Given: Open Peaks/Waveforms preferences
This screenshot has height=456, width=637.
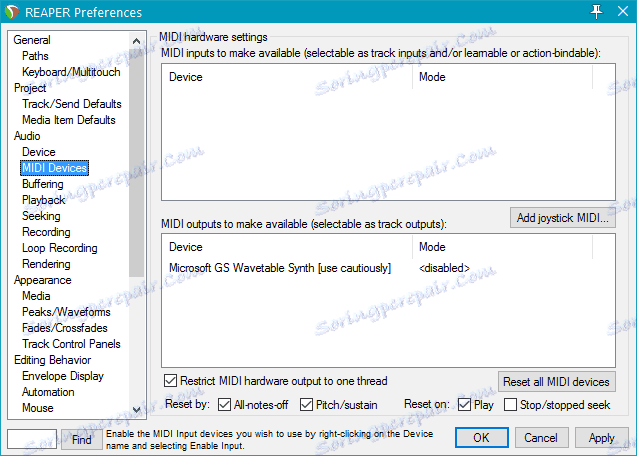Looking at the screenshot, I should [66, 312].
